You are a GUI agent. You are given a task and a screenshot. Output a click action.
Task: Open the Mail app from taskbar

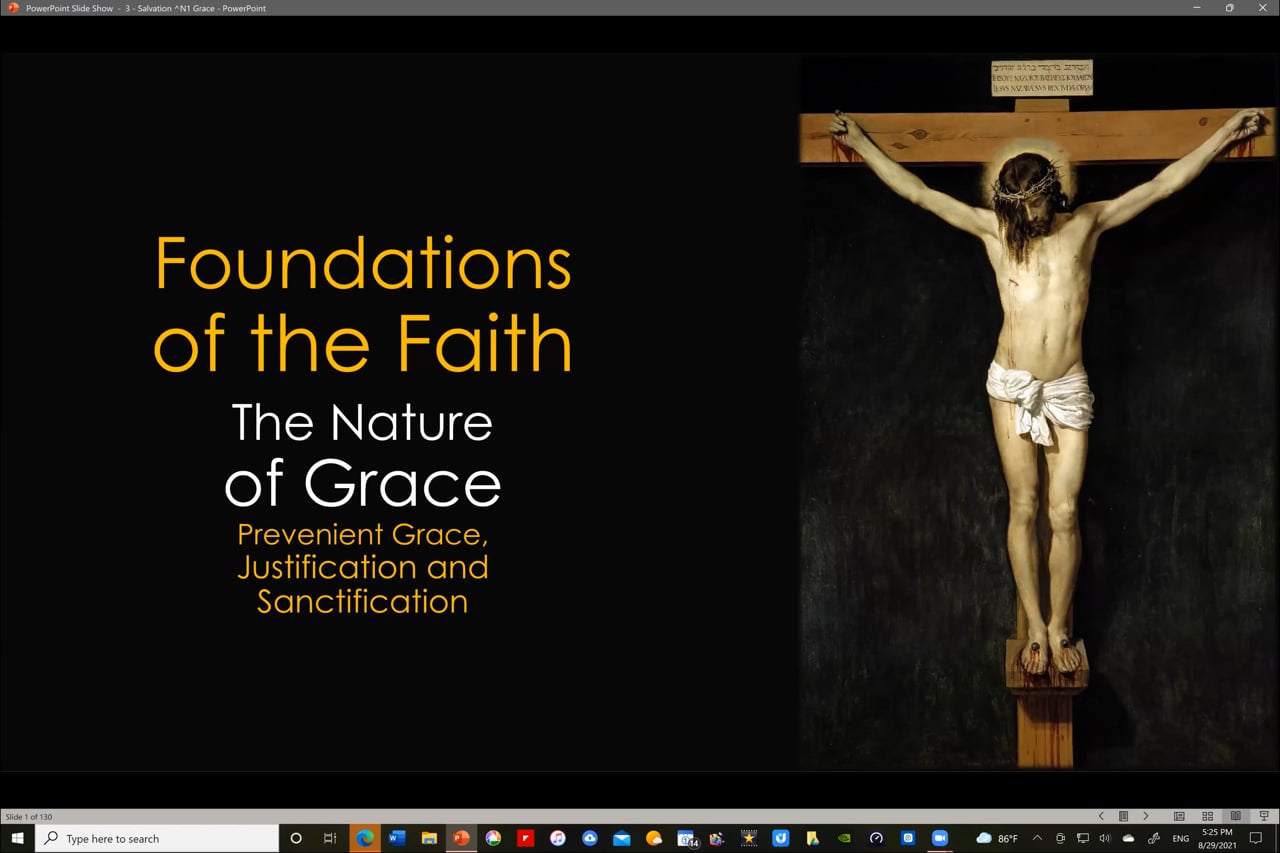622,838
